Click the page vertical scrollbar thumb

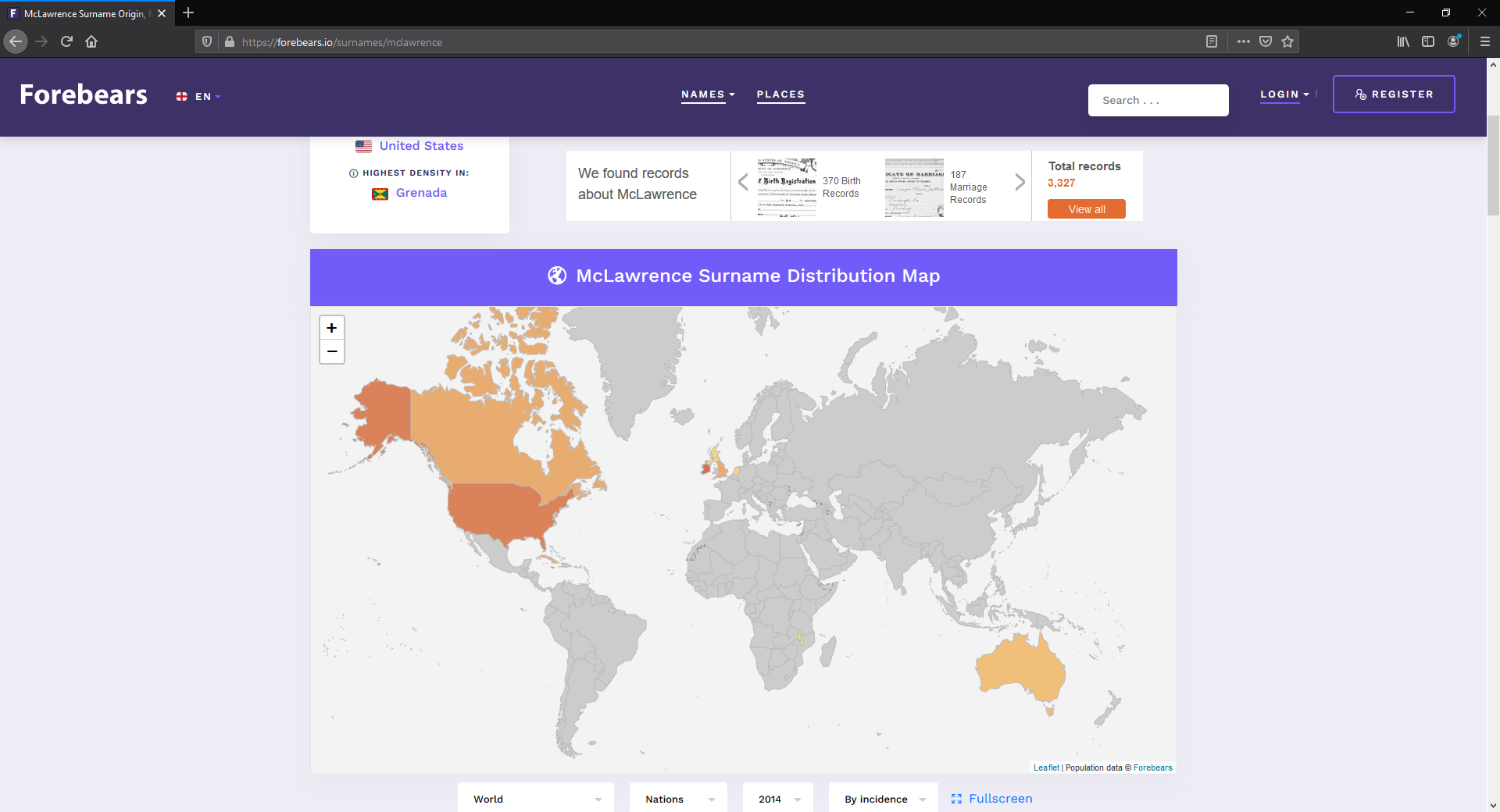[x=1493, y=165]
